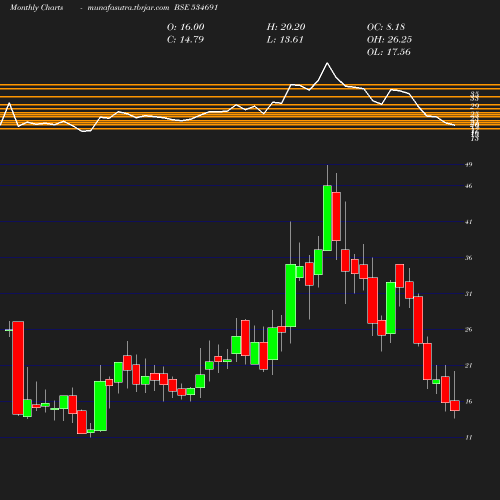Click the last red candle near 16
This screenshot has height=500, width=500.
coord(455,405)
